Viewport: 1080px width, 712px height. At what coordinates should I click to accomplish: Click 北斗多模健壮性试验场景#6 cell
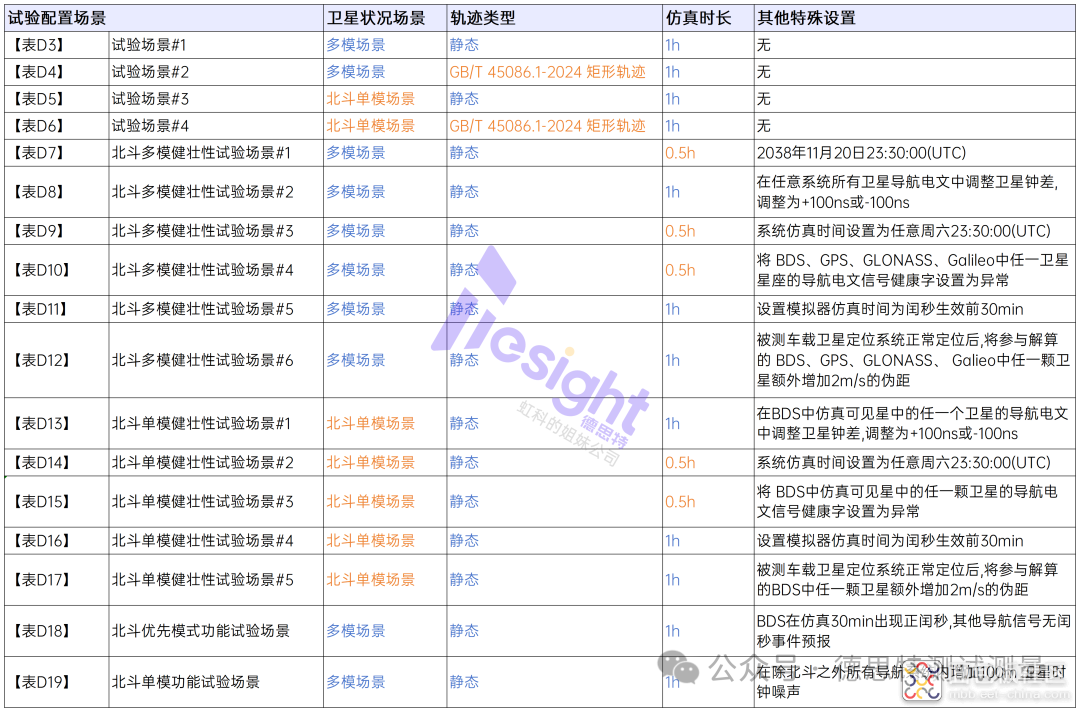tap(216, 360)
